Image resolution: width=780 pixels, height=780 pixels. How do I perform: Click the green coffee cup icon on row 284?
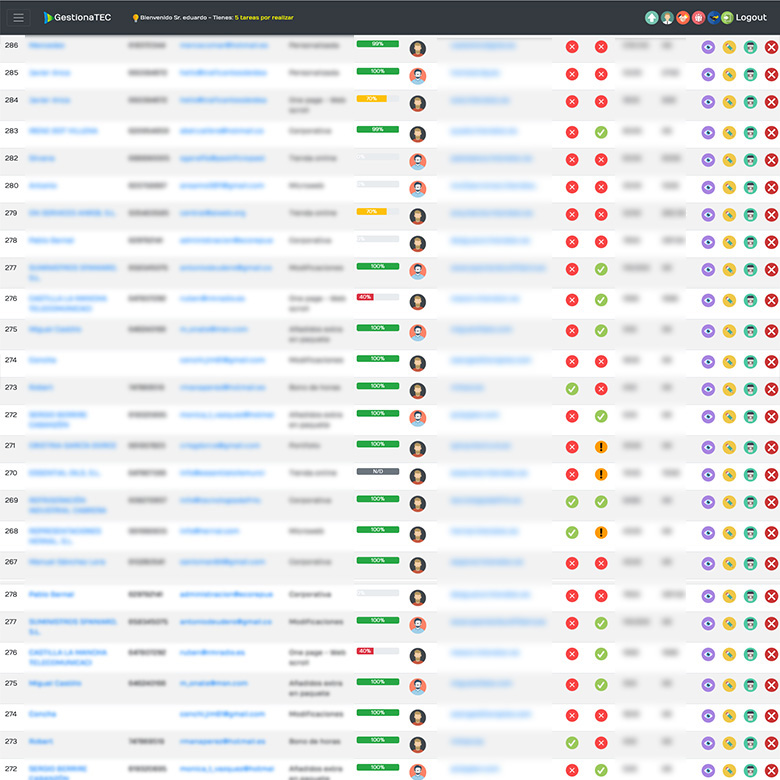[x=750, y=102]
